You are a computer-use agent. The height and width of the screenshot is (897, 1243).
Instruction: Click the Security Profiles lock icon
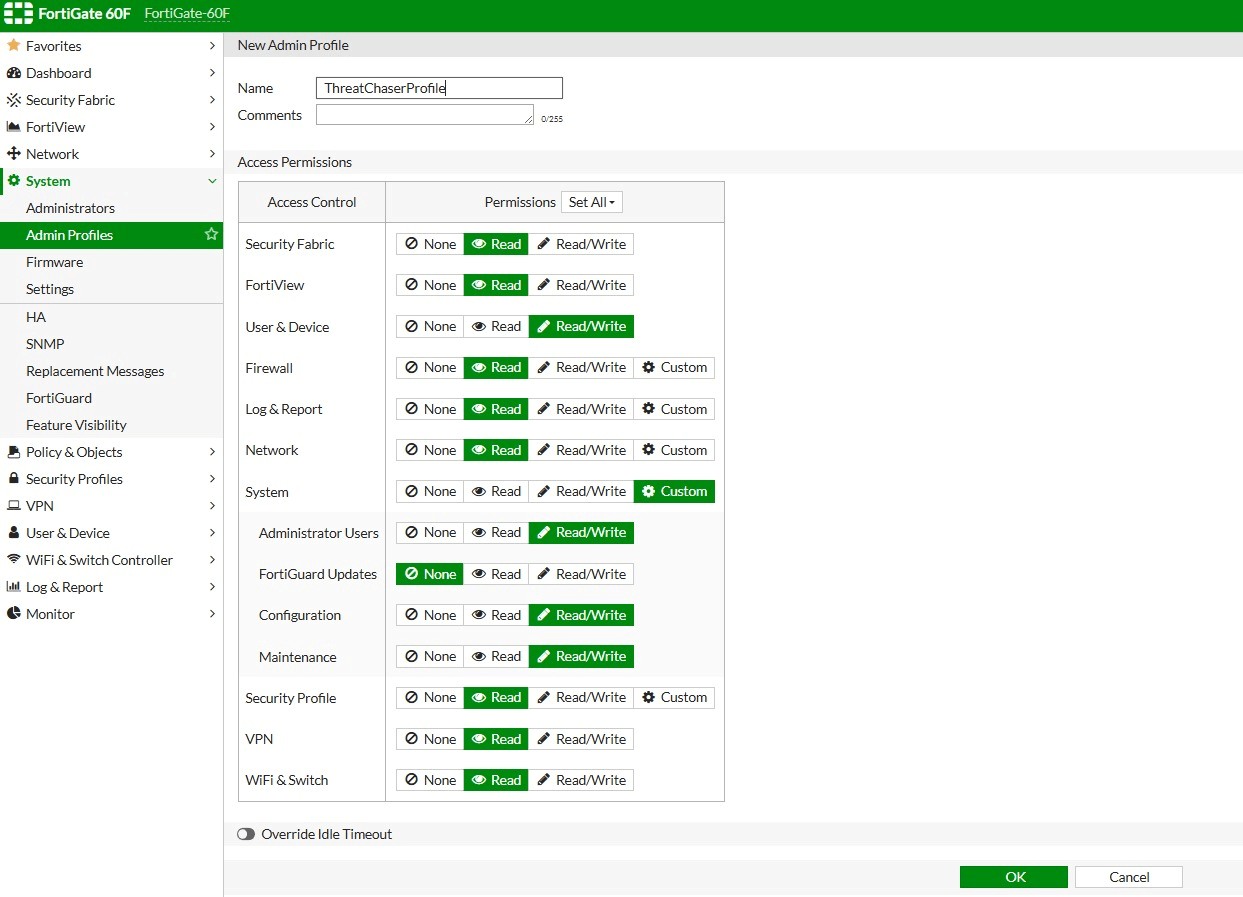click(14, 479)
